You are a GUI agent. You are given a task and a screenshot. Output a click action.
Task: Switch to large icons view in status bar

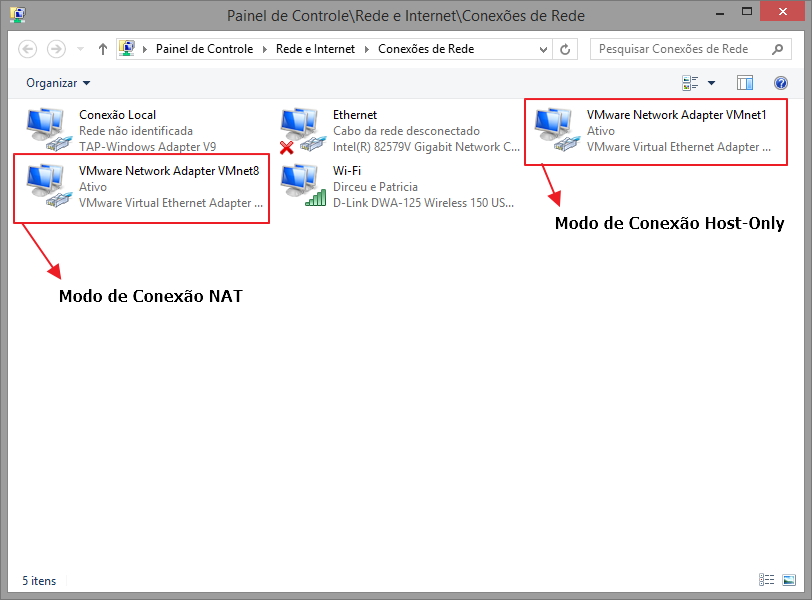click(788, 580)
